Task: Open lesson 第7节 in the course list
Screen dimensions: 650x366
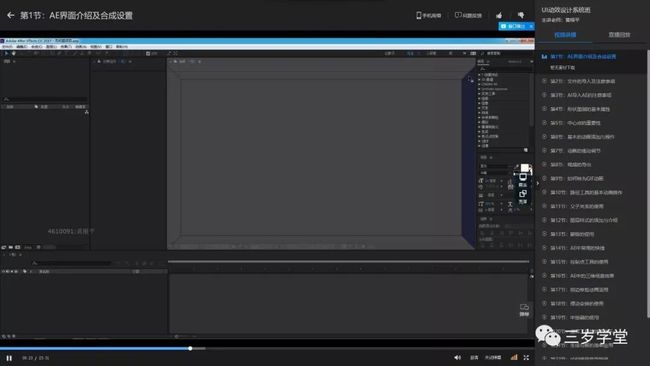Action: pyautogui.click(x=575, y=151)
